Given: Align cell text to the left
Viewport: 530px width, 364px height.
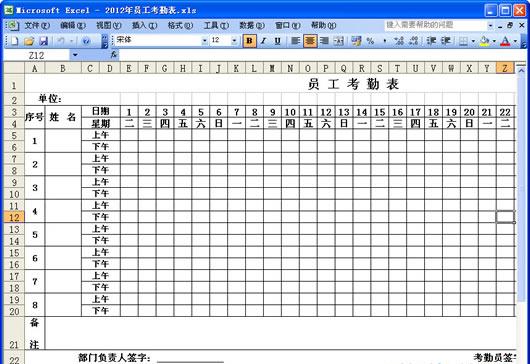Looking at the screenshot, I should coord(296,41).
